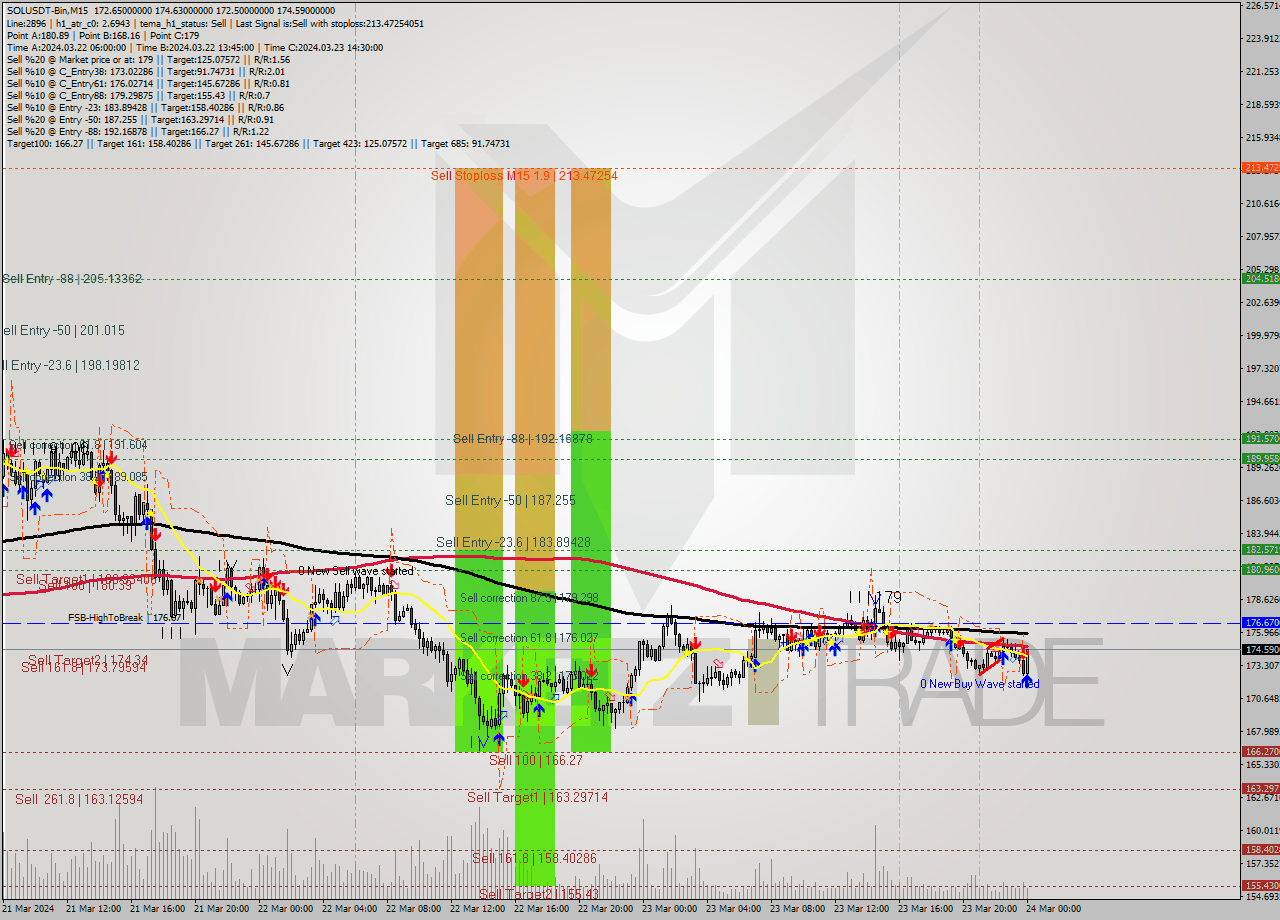1280x920 pixels.
Task: Select the 'Sell Entry -23.6 | 198.19812' label
Action: click(x=70, y=366)
